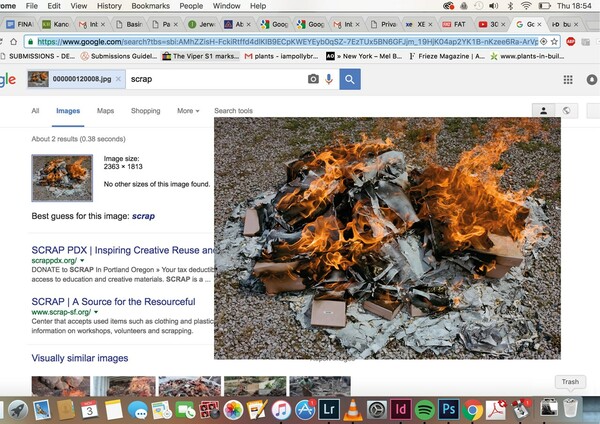Open the New York – Mel B bookmark
The height and width of the screenshot is (424, 600).
[x=364, y=56]
